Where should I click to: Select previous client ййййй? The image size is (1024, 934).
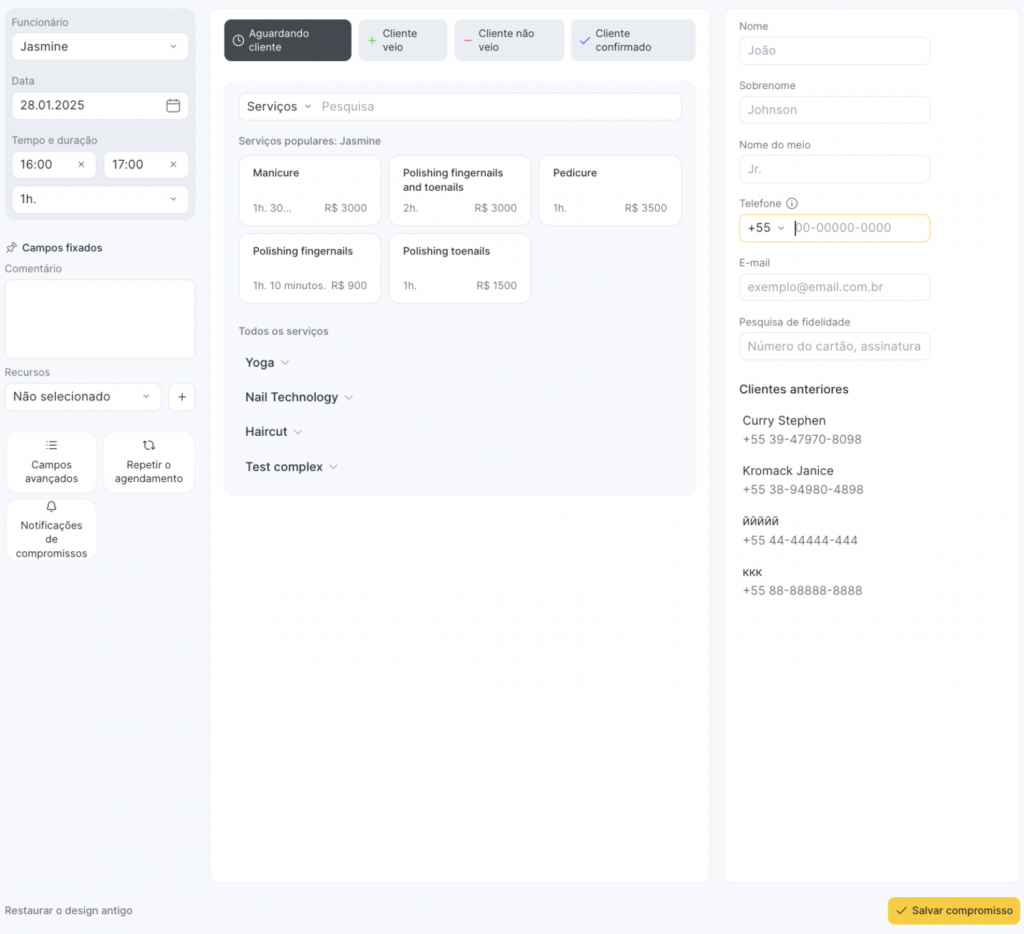800,530
